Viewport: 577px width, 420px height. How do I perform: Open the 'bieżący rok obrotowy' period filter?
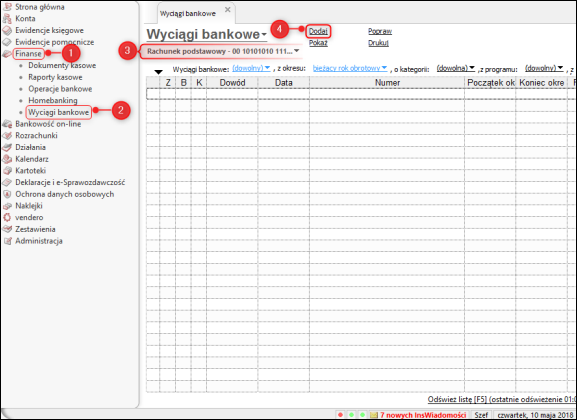click(x=350, y=68)
